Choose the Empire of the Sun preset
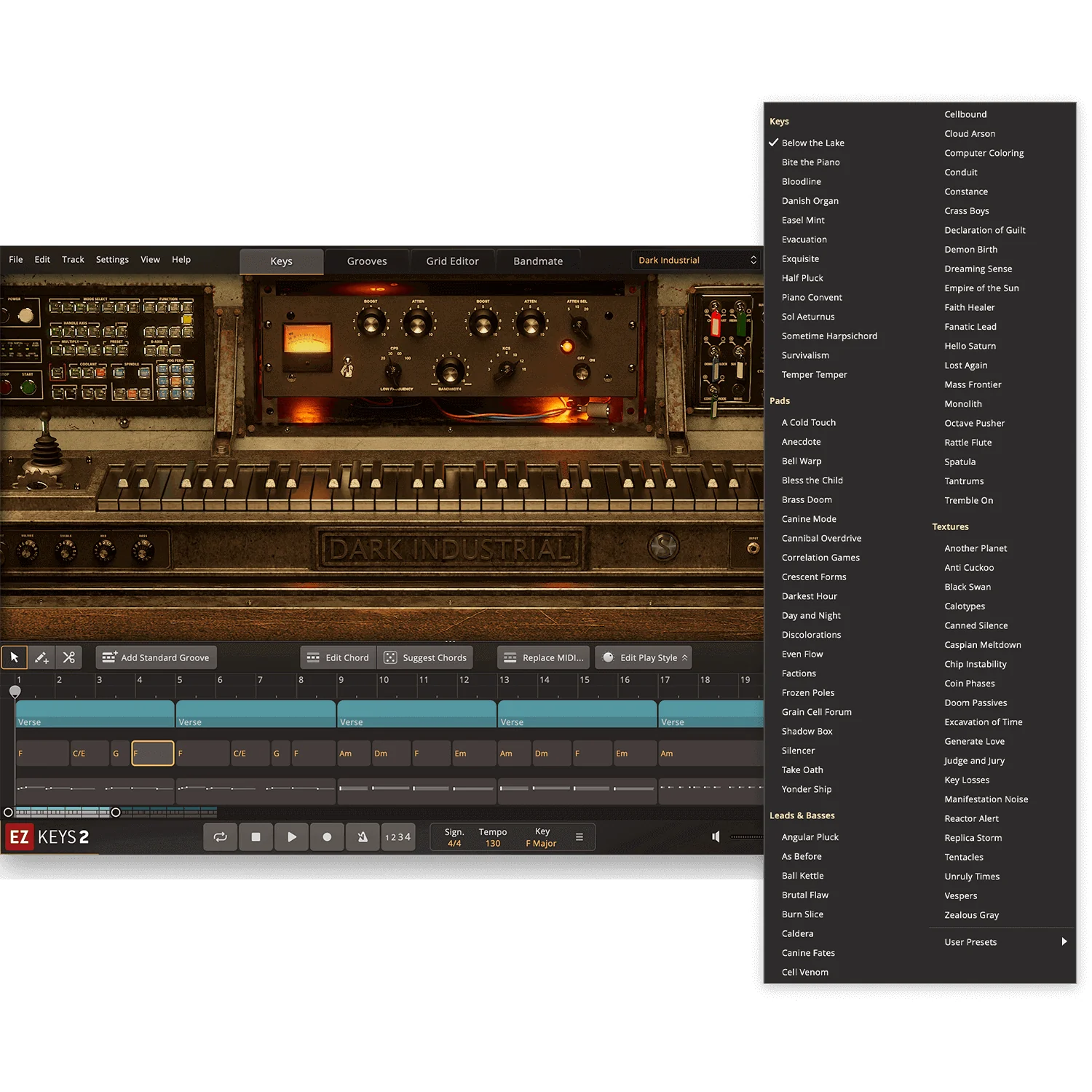Image resolution: width=1092 pixels, height=1092 pixels. pyautogui.click(x=981, y=288)
